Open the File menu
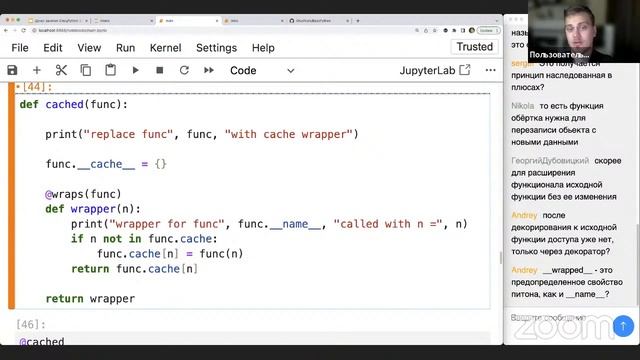The height and width of the screenshot is (360, 640). click(x=20, y=48)
